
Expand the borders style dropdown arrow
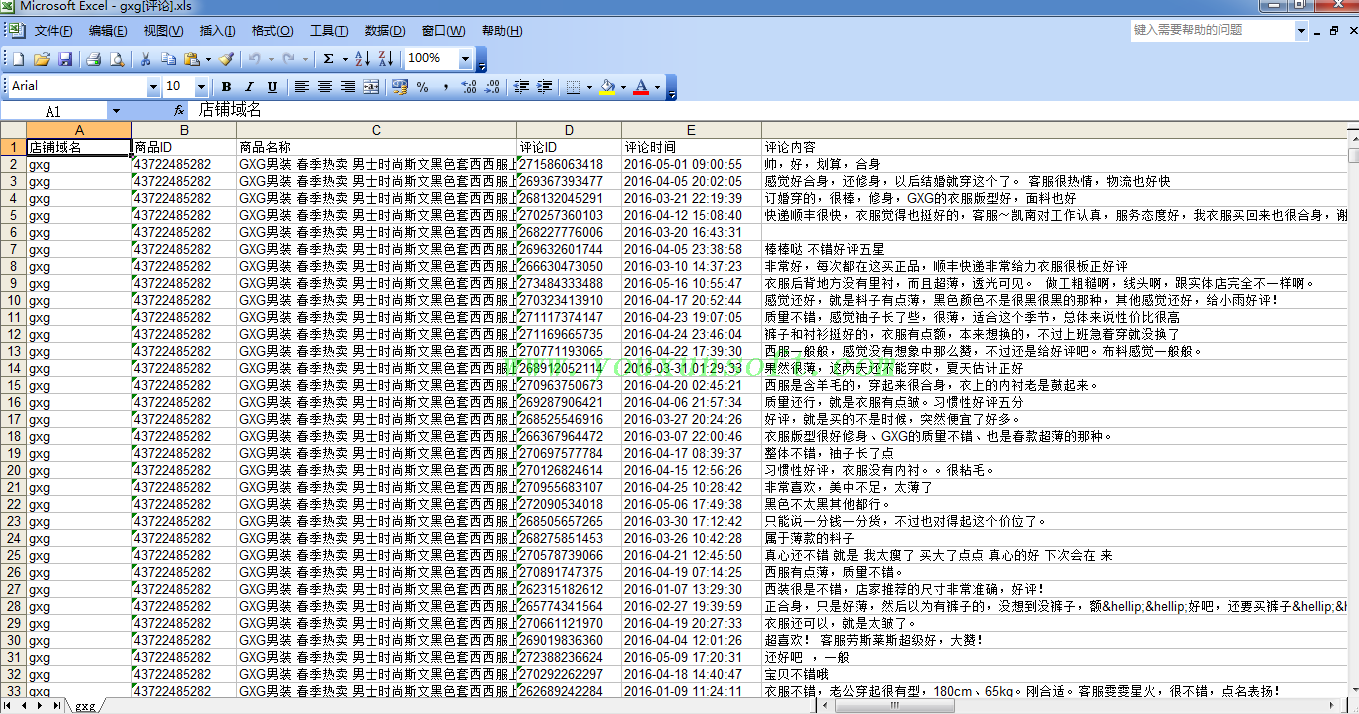coord(589,87)
